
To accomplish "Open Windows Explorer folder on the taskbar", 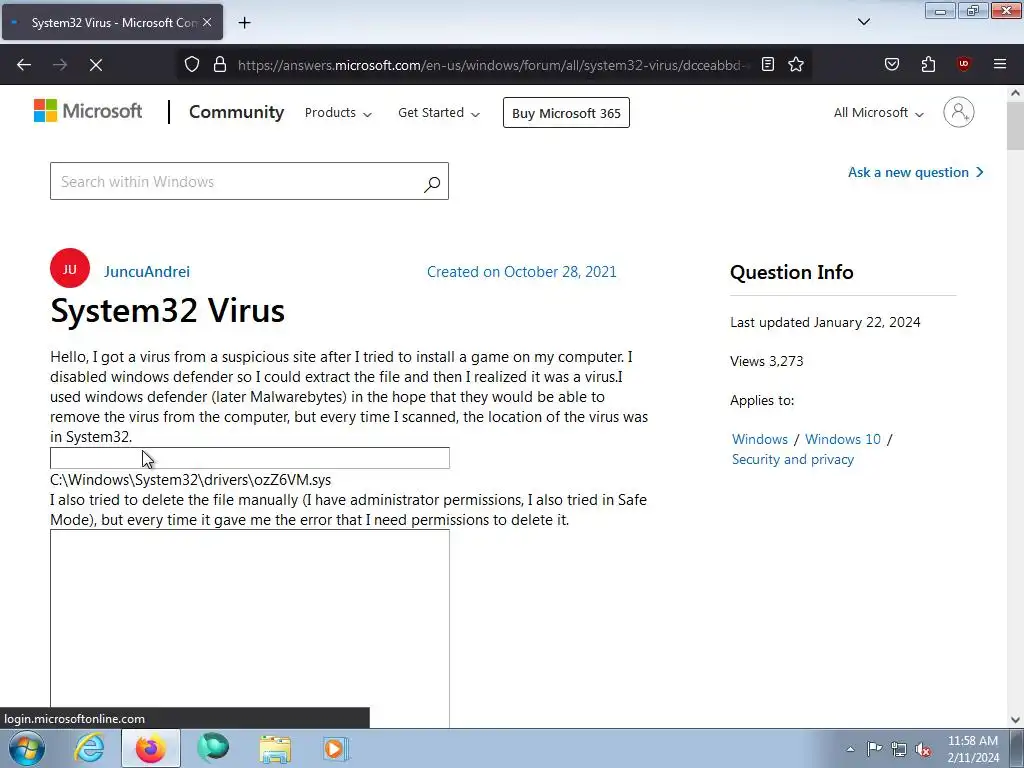I will point(275,748).
